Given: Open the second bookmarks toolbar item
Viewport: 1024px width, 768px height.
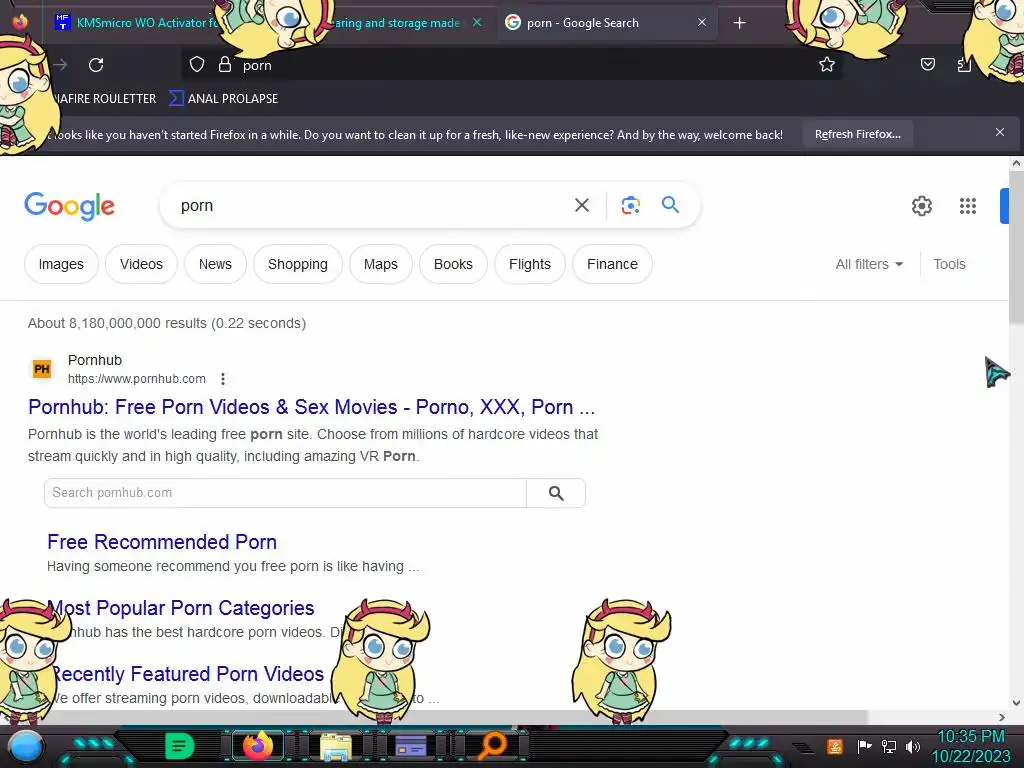Looking at the screenshot, I should [x=223, y=99].
